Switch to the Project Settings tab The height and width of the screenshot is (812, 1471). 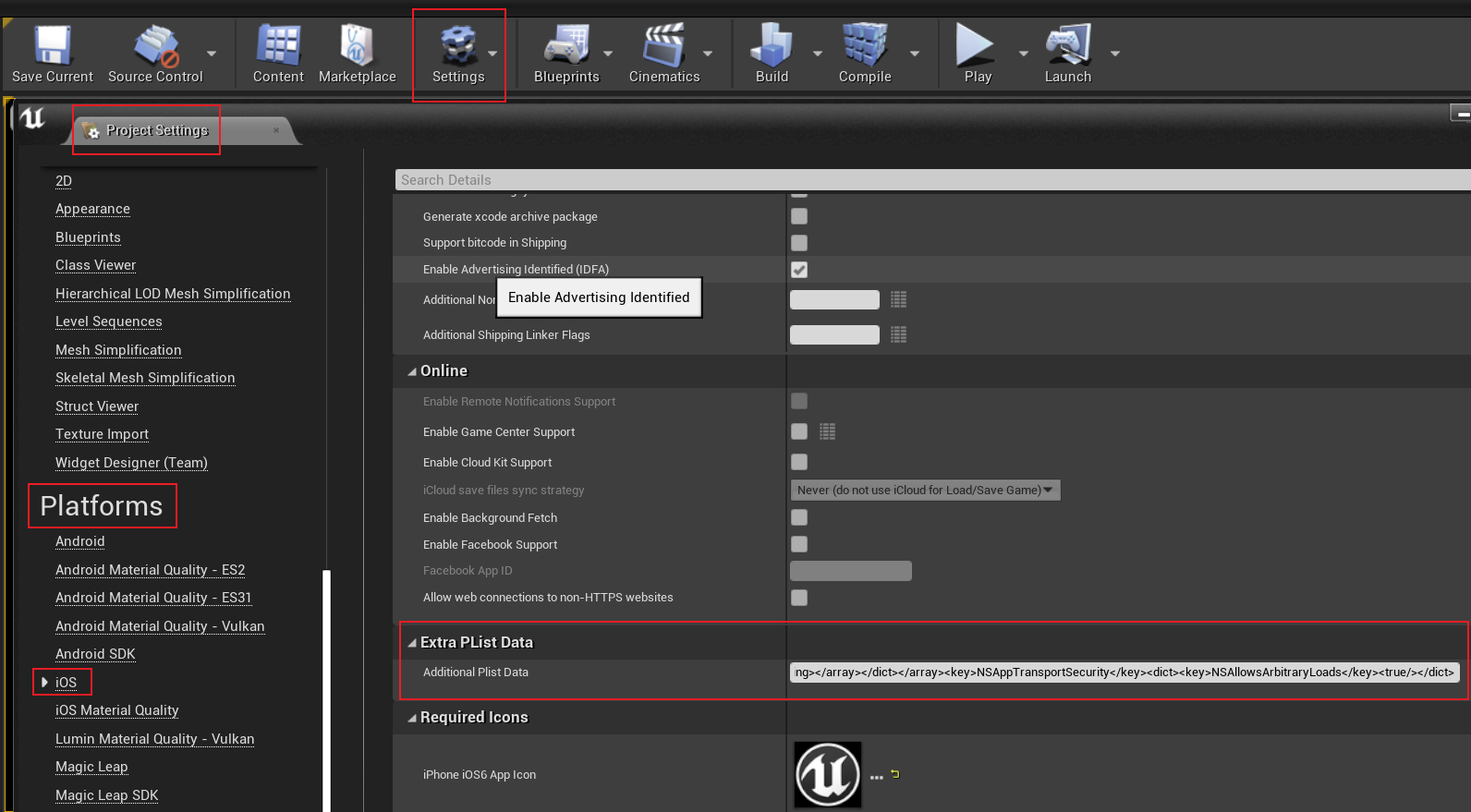coord(157,131)
